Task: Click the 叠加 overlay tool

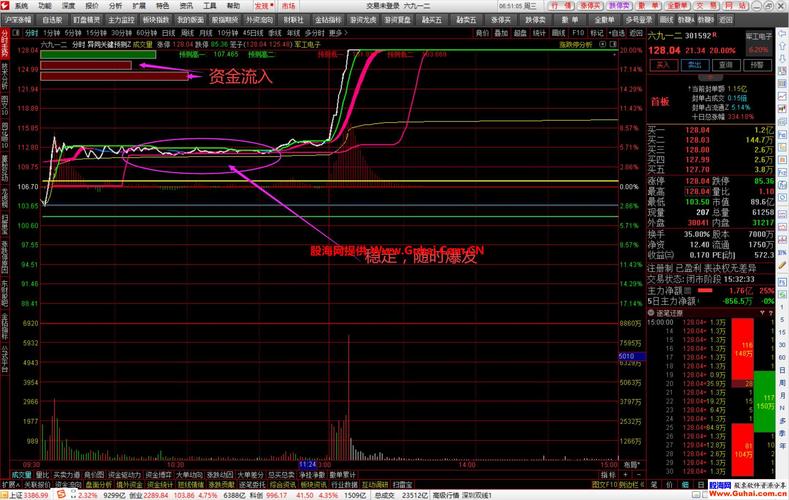Action: pyautogui.click(x=501, y=33)
